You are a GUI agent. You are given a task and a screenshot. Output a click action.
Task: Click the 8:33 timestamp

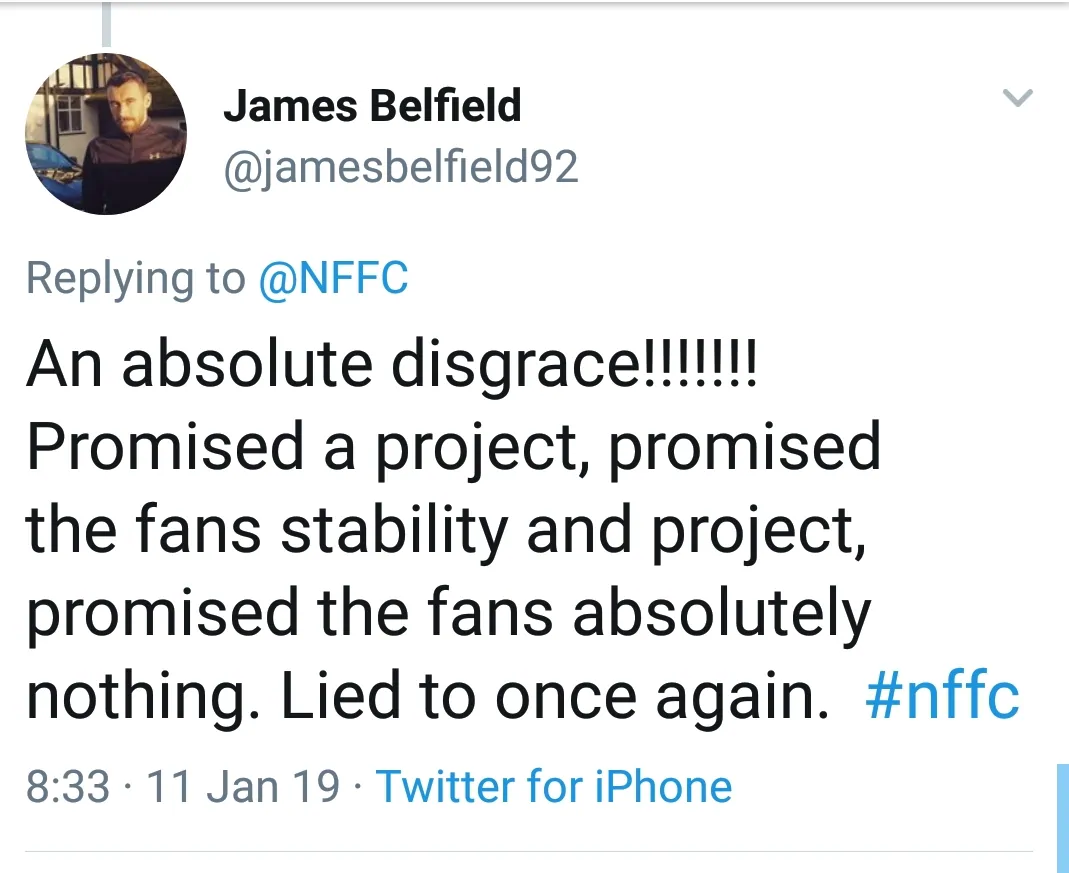[x=67, y=786]
